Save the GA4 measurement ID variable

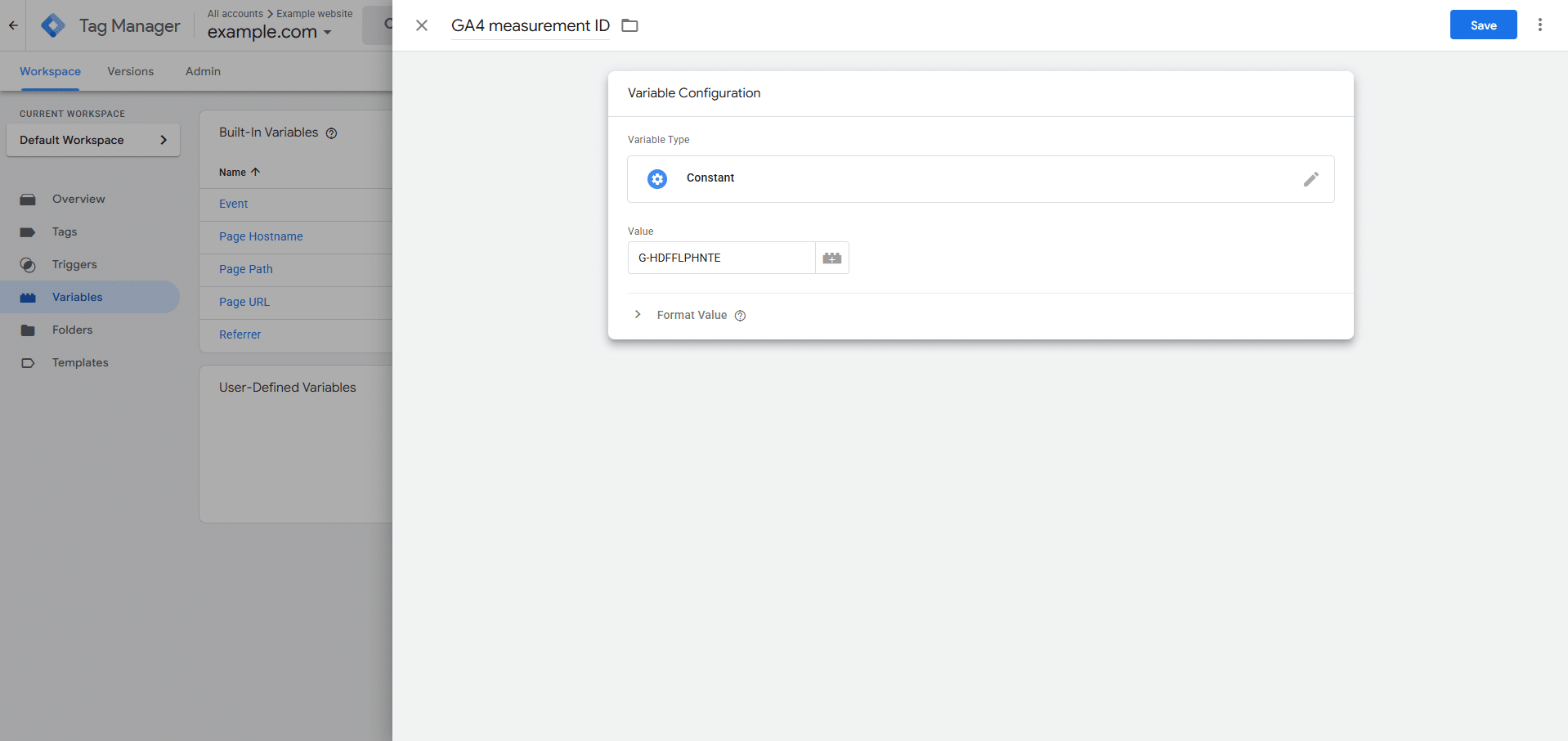(1482, 25)
